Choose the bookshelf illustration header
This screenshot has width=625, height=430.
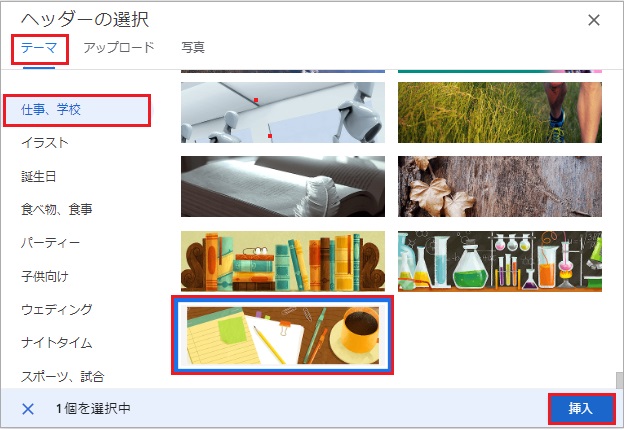pos(283,261)
